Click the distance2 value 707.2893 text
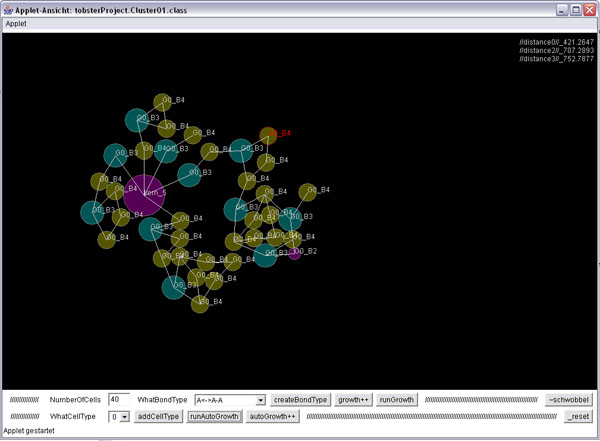The height and width of the screenshot is (441, 600). (556, 51)
